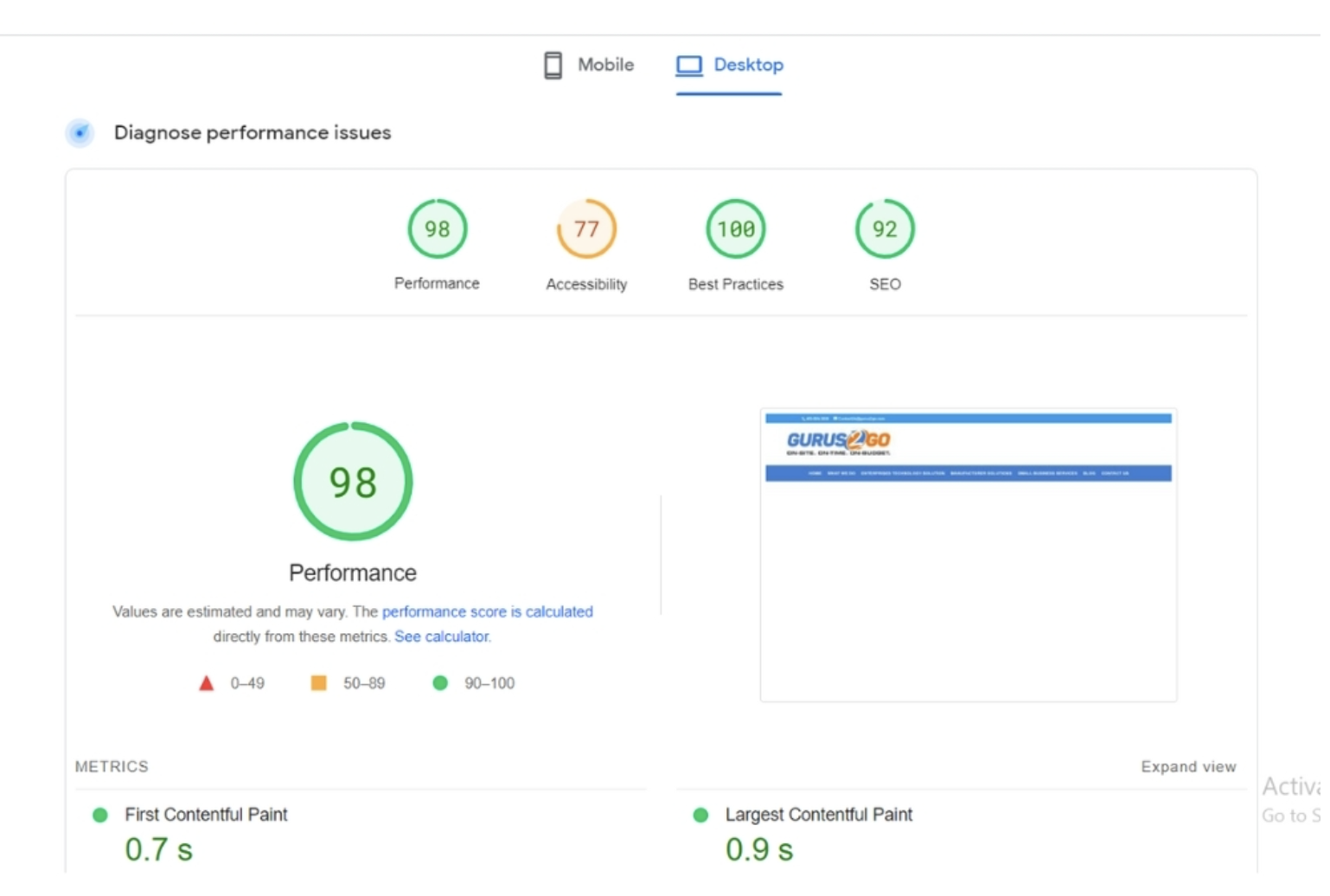
Task: Click the '50–89' legend range text
Action: (364, 683)
